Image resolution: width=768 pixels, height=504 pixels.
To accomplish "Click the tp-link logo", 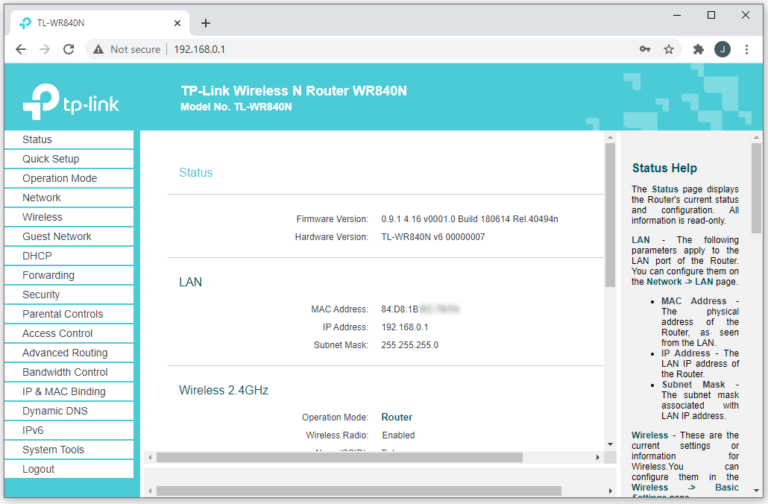I will click(x=71, y=101).
